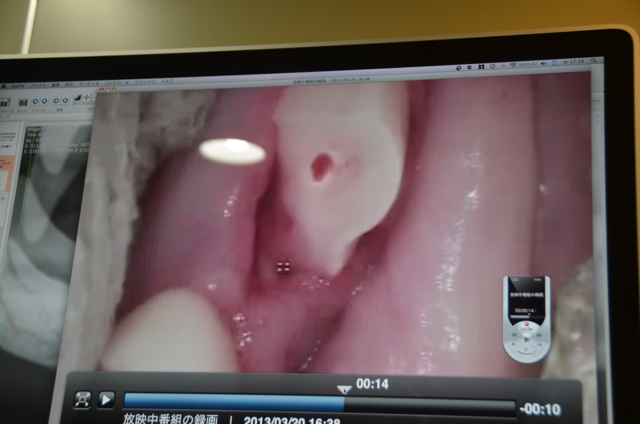640x424 pixels.
Task: Click the database icon in background toolbar
Action: pos(5,103)
